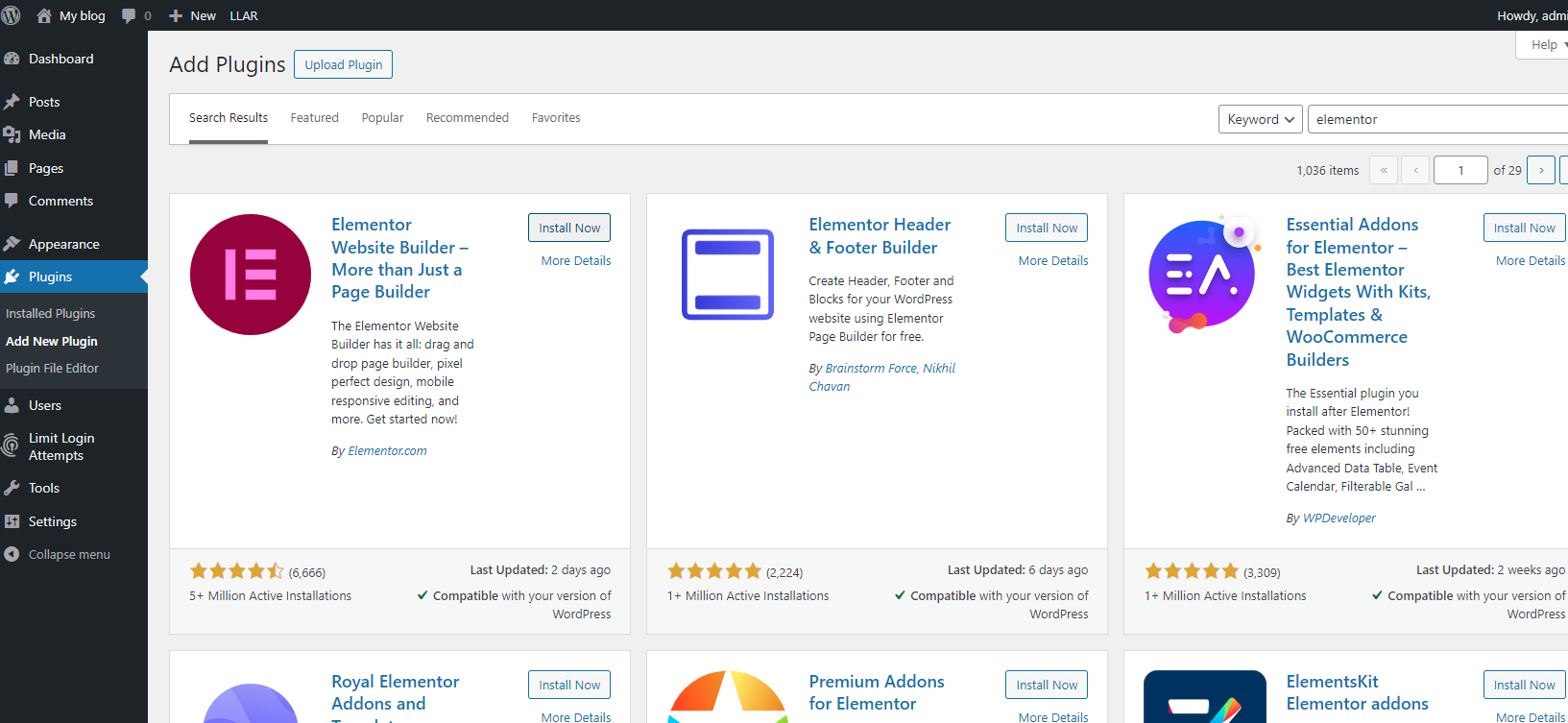1568x723 pixels.
Task: Open Limit Login Attempts fingerprint icon
Action: [12, 446]
